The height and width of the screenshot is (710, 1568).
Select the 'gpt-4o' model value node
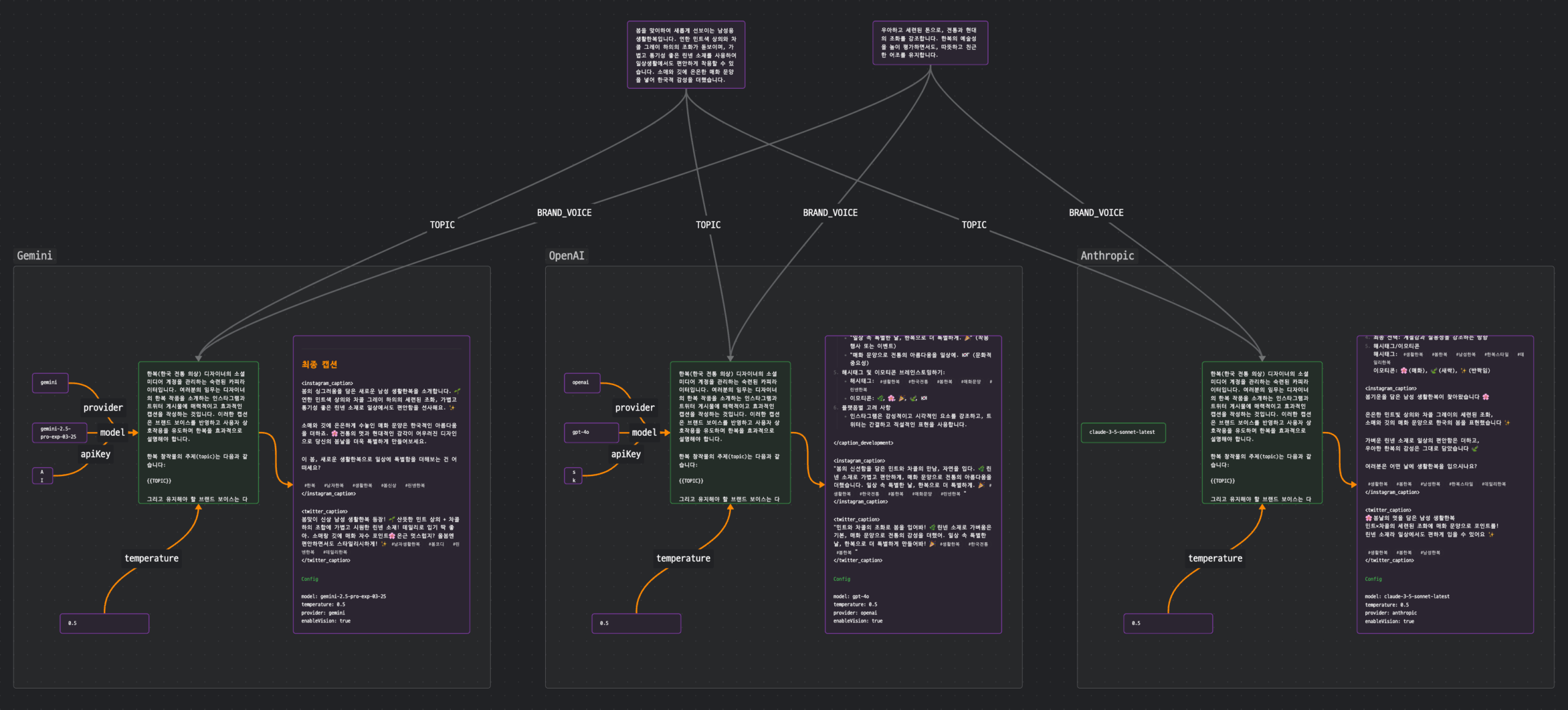(x=591, y=433)
